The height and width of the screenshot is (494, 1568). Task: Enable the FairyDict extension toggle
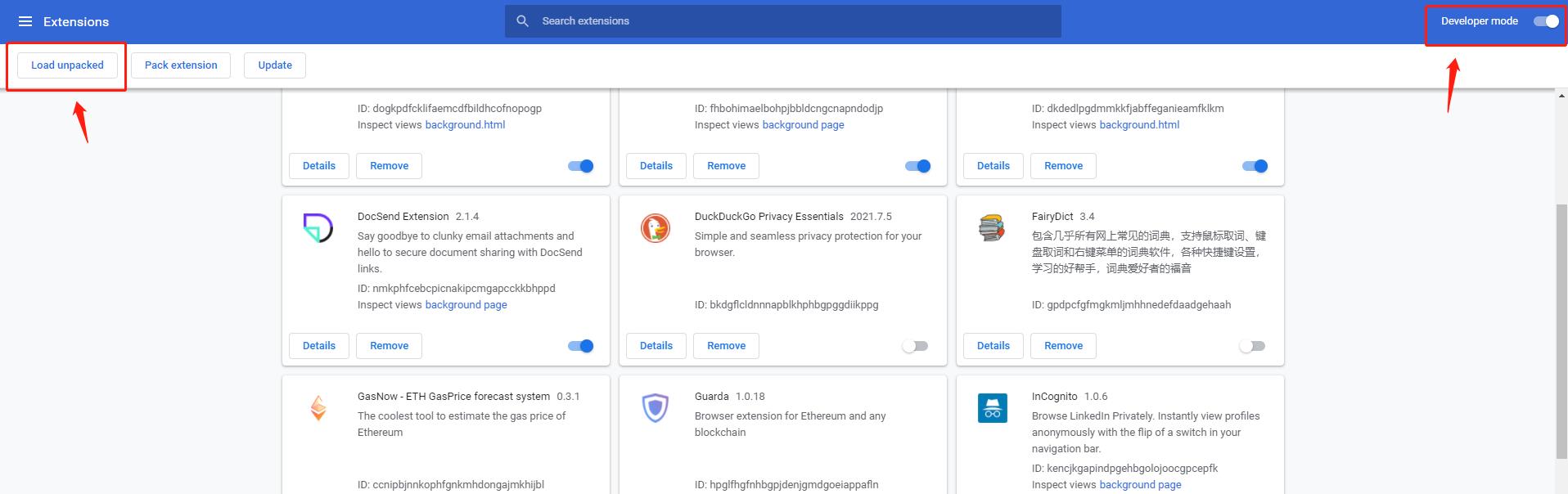(x=1252, y=346)
